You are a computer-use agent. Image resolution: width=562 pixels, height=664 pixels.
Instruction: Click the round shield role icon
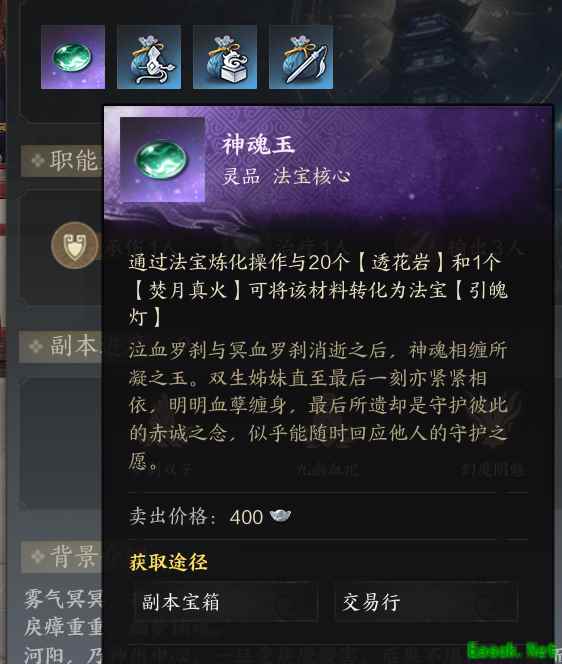click(x=75, y=245)
